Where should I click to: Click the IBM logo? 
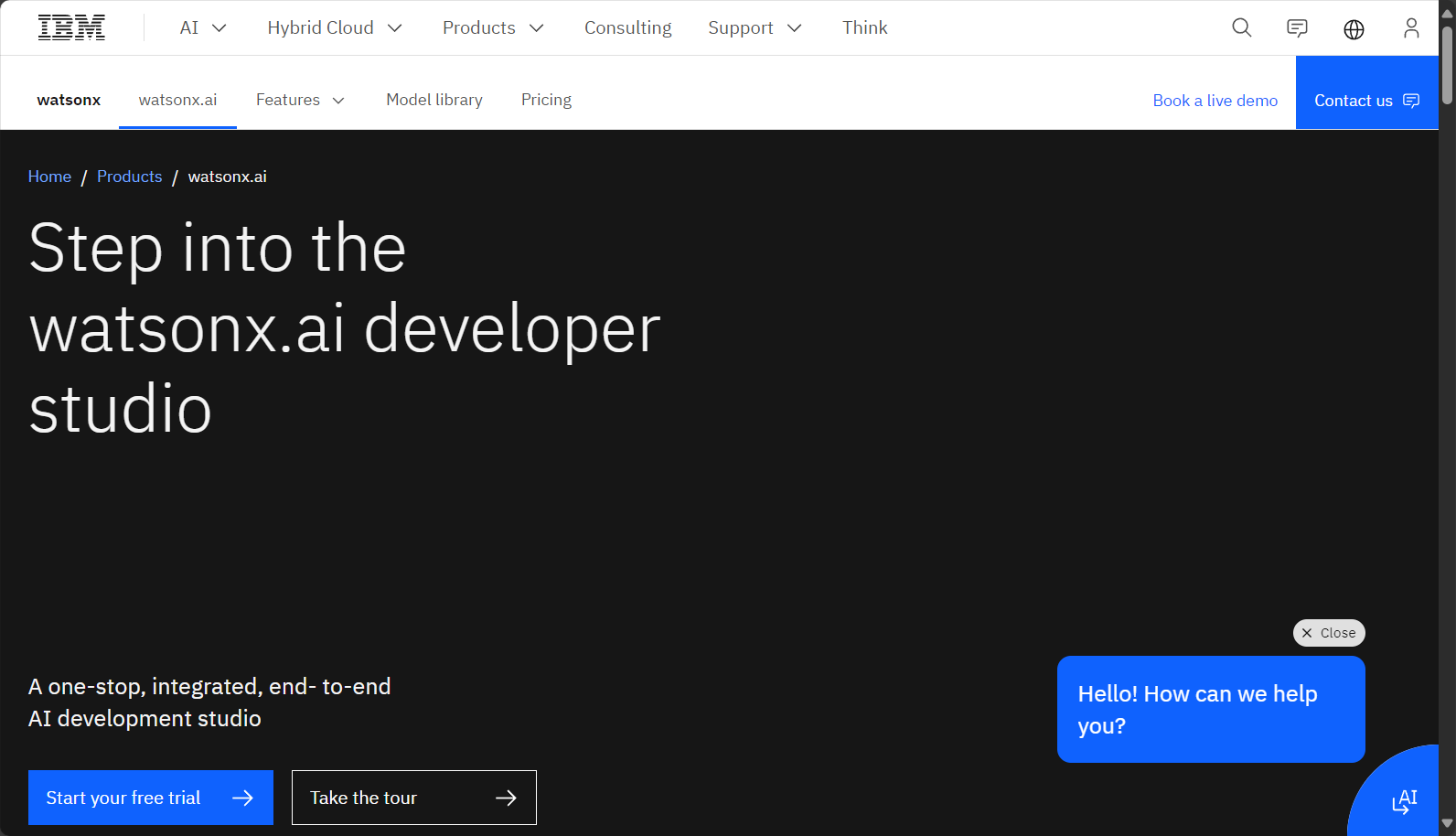click(71, 28)
